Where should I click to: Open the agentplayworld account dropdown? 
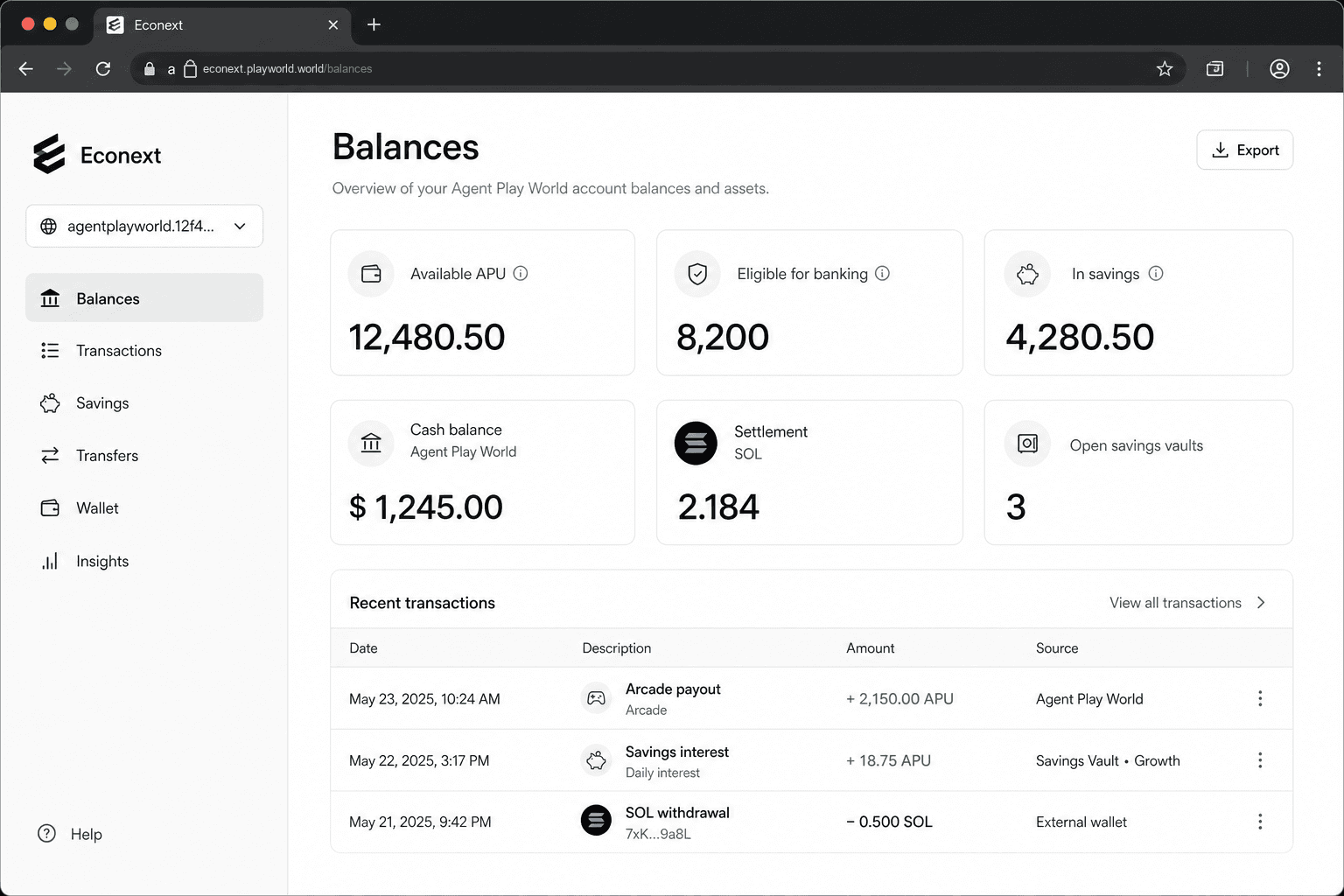pyautogui.click(x=144, y=226)
